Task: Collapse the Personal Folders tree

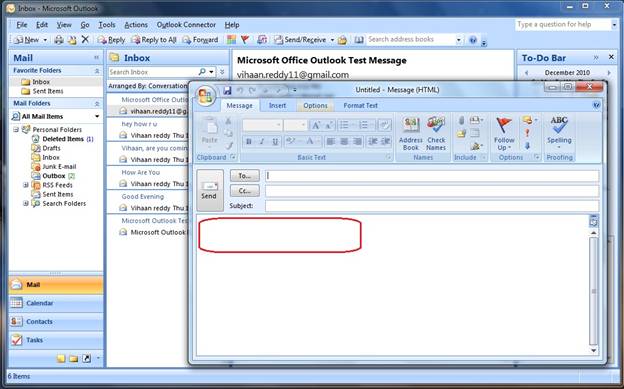Action: 16,129
